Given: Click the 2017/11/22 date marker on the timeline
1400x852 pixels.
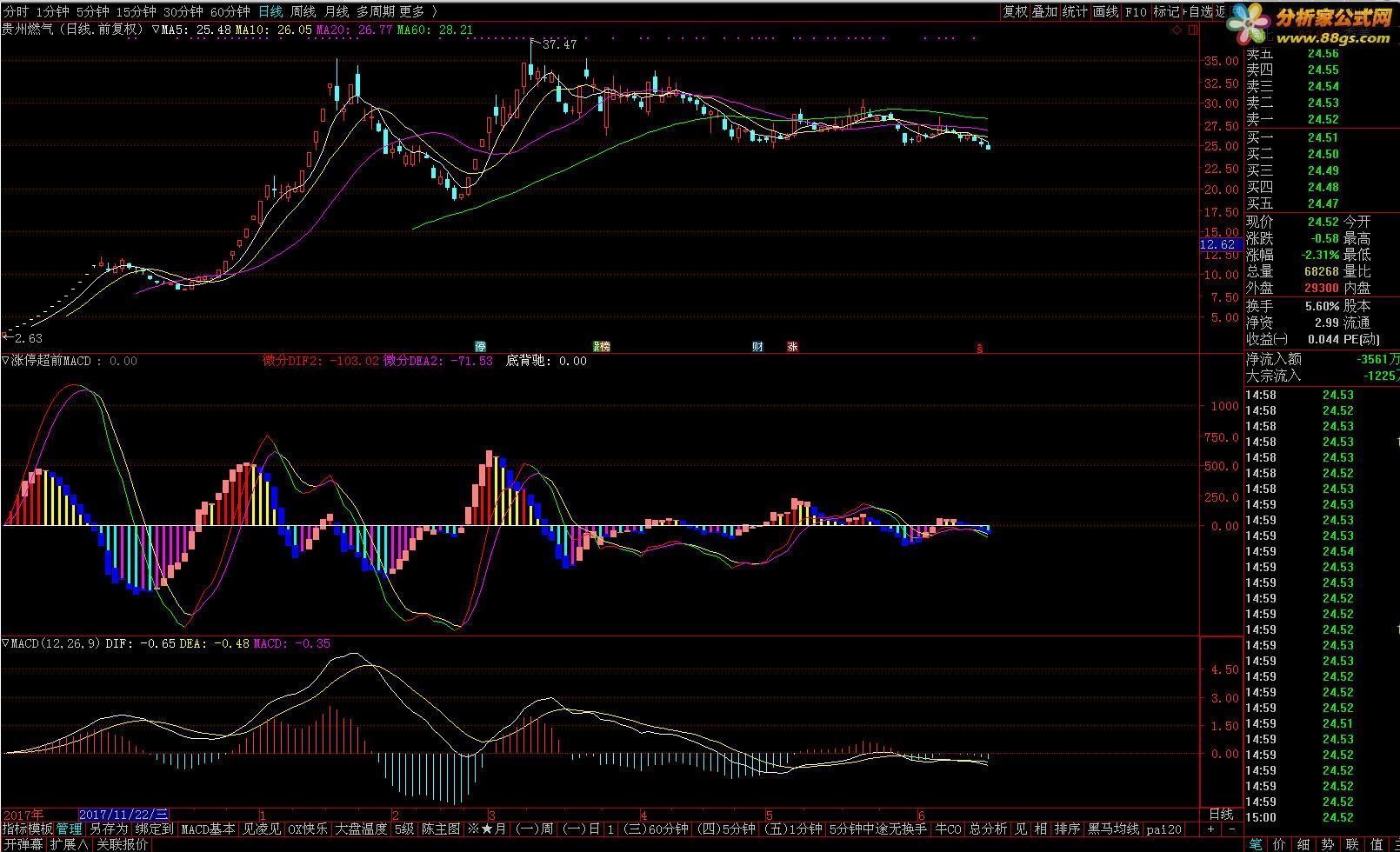Looking at the screenshot, I should point(123,815).
